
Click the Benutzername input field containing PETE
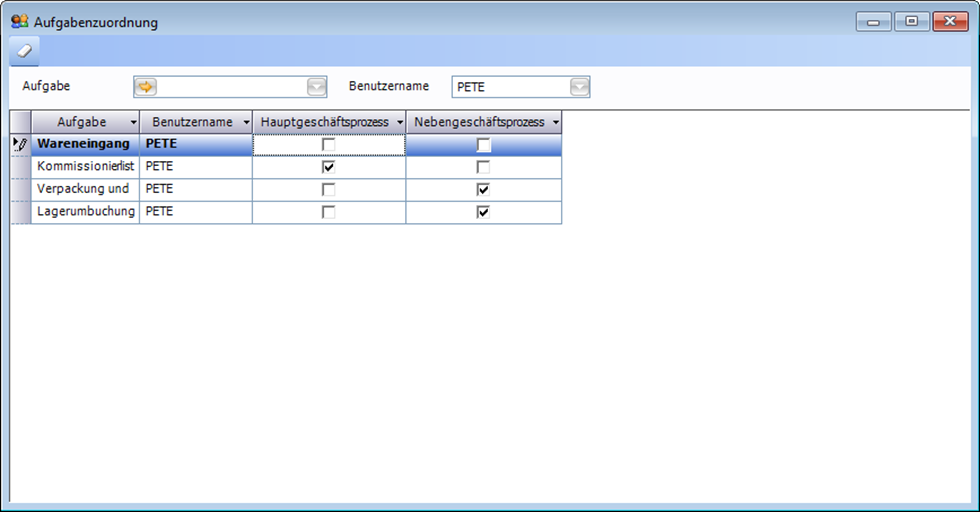pos(510,87)
